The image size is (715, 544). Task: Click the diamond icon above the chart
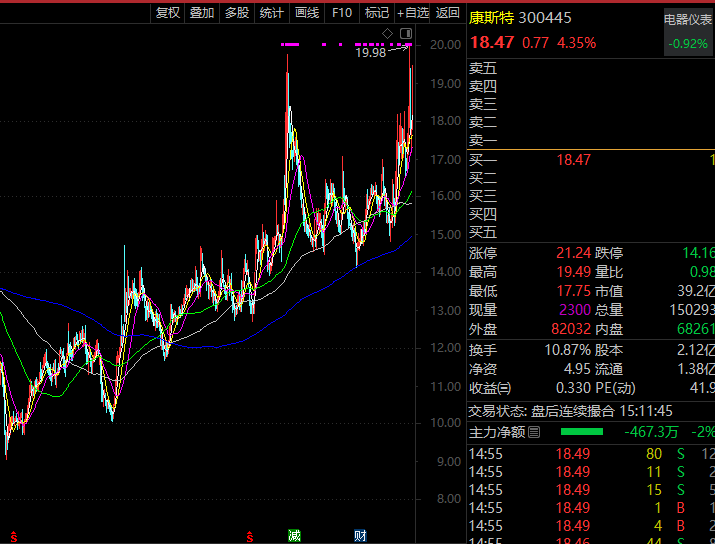click(x=388, y=34)
